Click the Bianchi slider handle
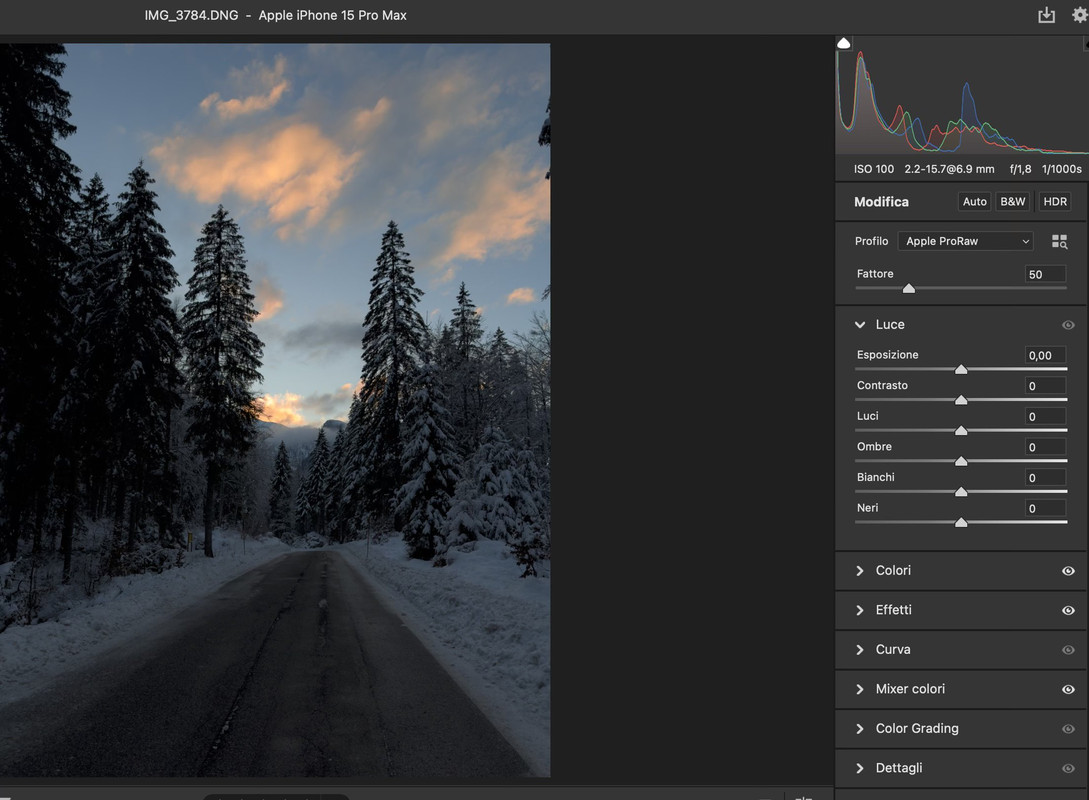The image size is (1089, 800). [x=961, y=492]
